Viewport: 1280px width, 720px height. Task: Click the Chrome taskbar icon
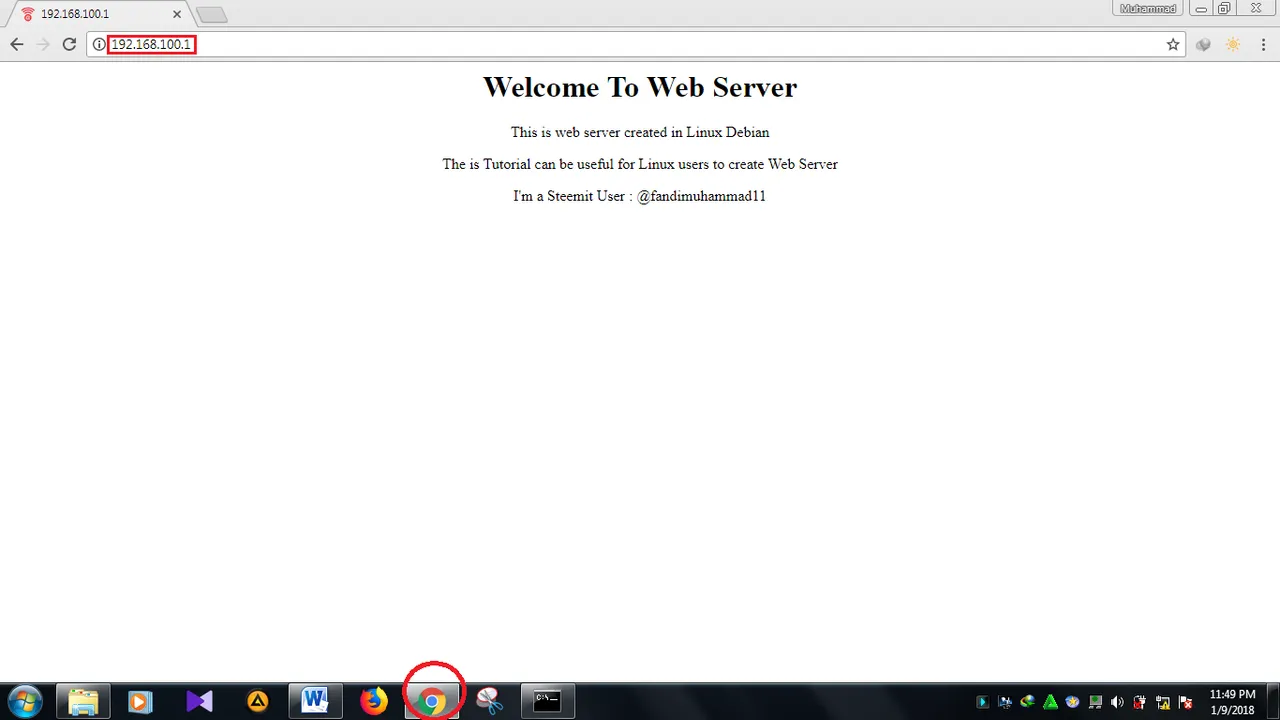(432, 701)
